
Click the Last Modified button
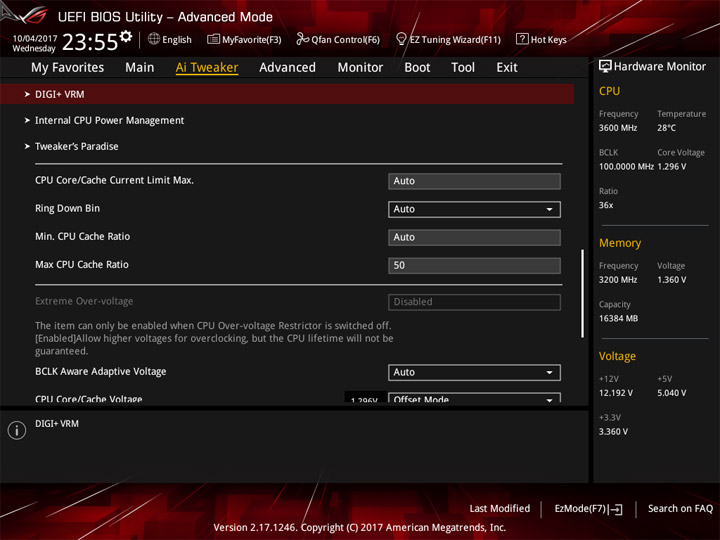tap(500, 509)
